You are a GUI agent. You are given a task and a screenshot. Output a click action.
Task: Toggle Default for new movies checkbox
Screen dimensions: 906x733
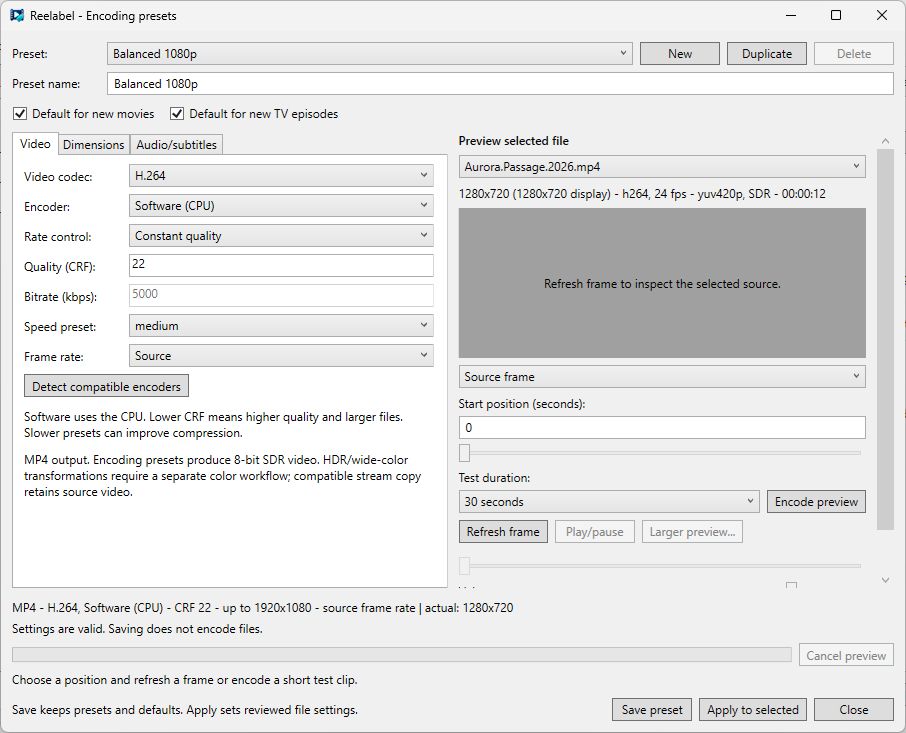(20, 114)
